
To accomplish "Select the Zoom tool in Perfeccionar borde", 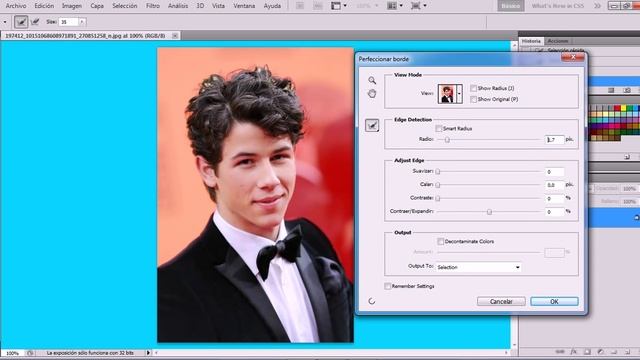I will point(372,80).
